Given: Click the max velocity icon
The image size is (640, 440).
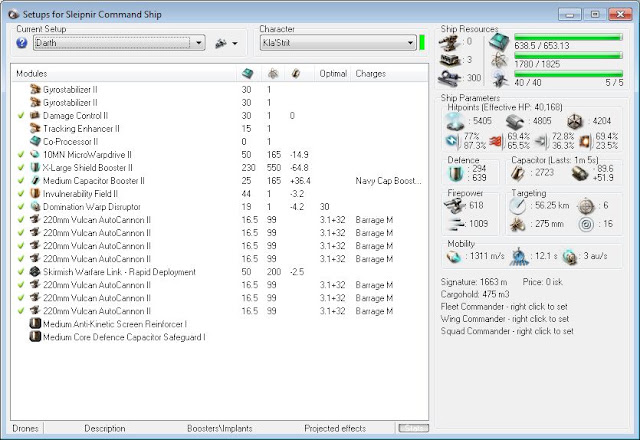Looking at the screenshot, I should pos(454,256).
